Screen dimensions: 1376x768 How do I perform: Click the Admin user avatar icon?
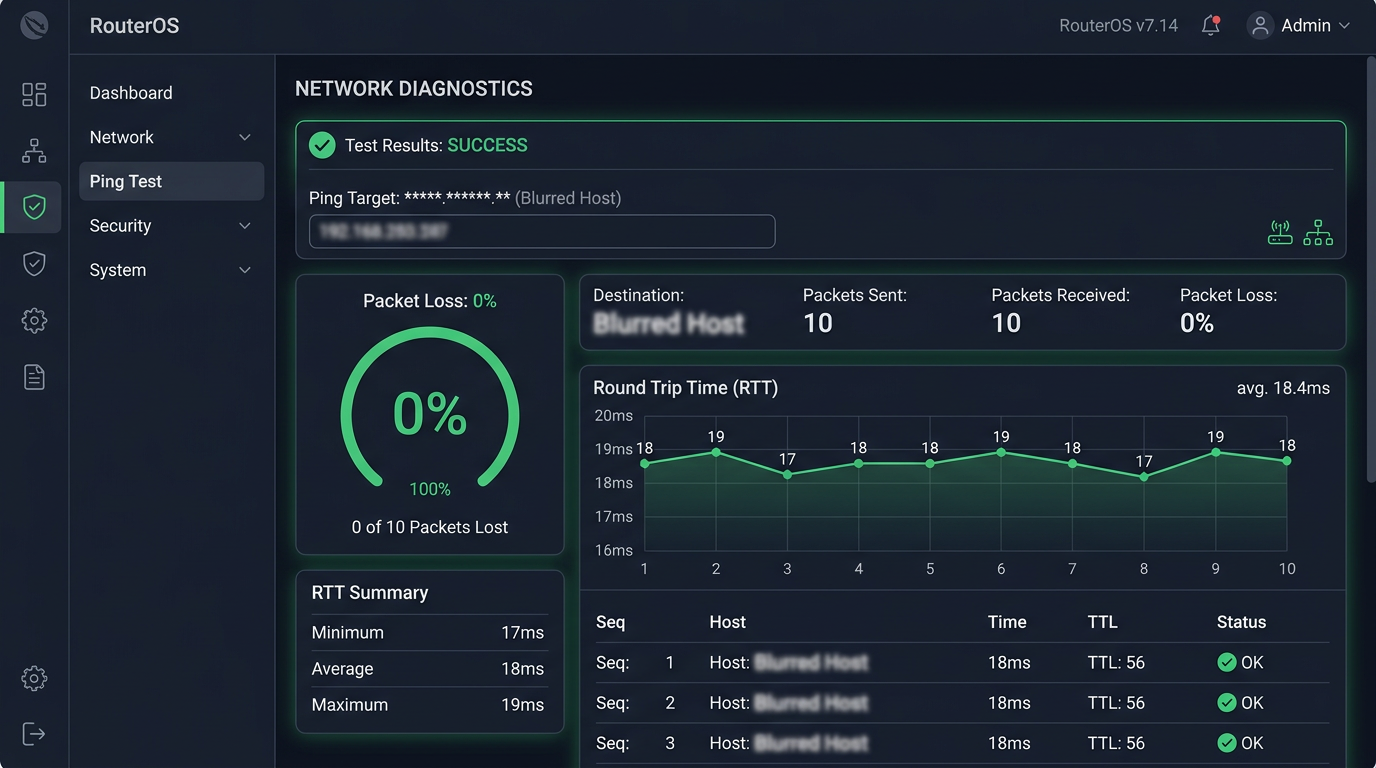click(1260, 26)
